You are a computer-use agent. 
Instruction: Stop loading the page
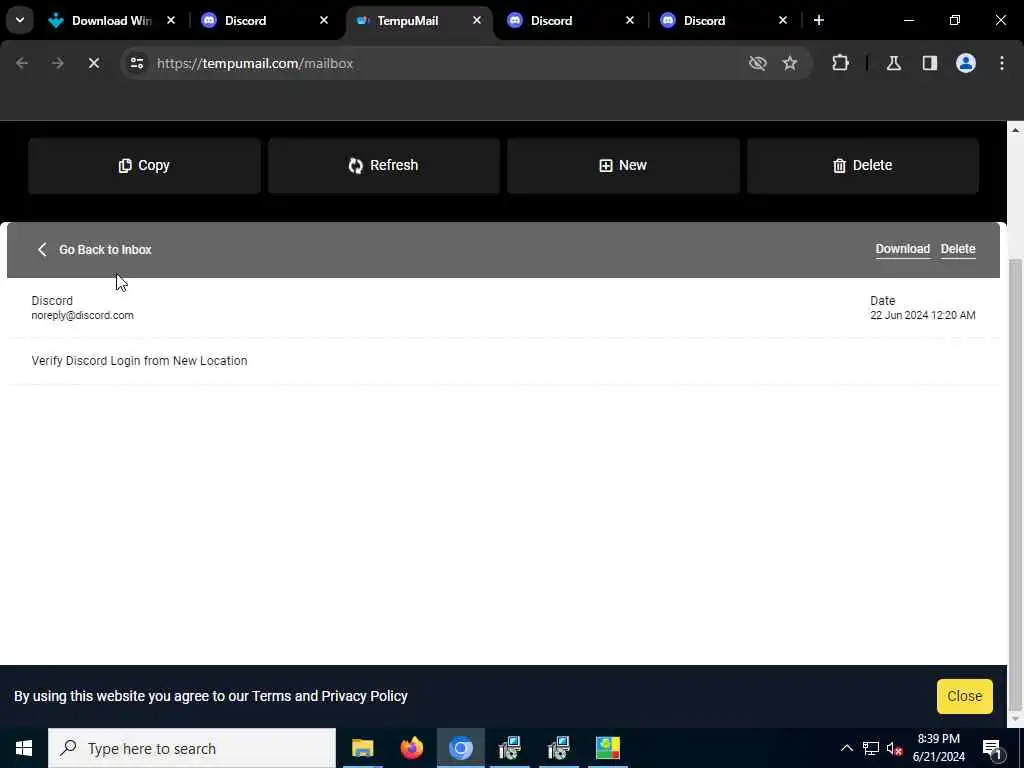(x=93, y=63)
